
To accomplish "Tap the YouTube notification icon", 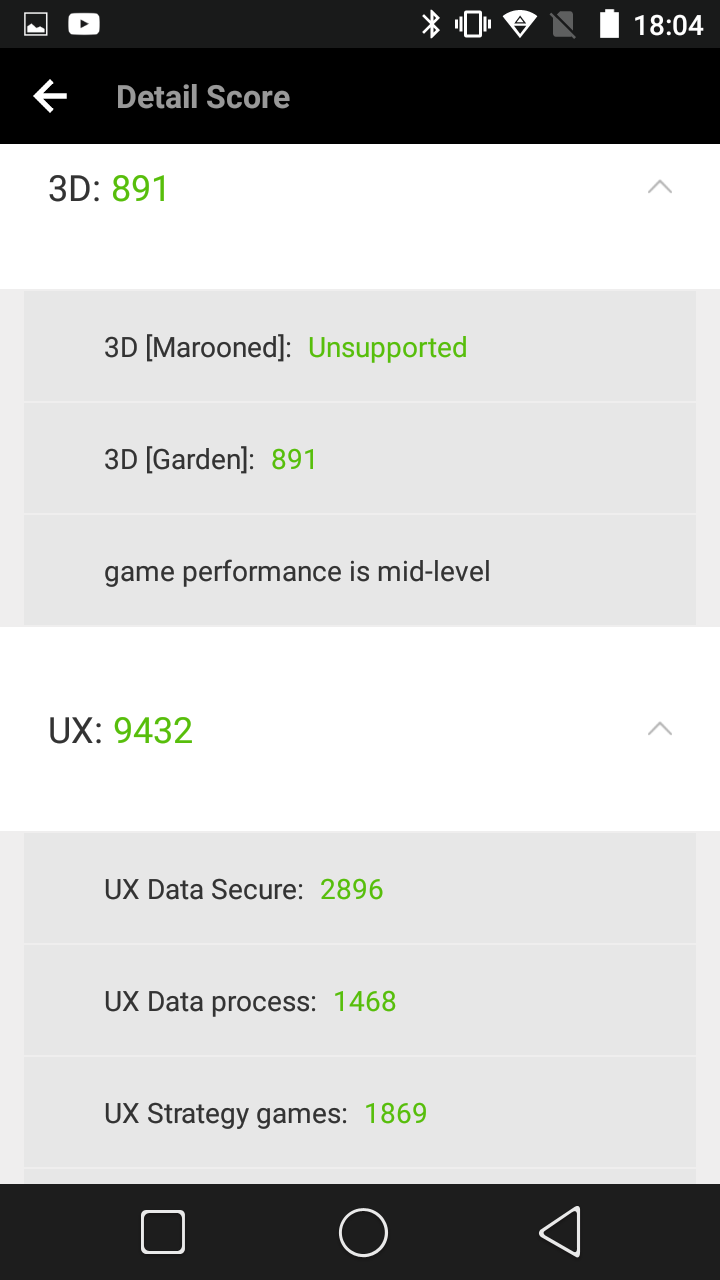I will tap(84, 24).
